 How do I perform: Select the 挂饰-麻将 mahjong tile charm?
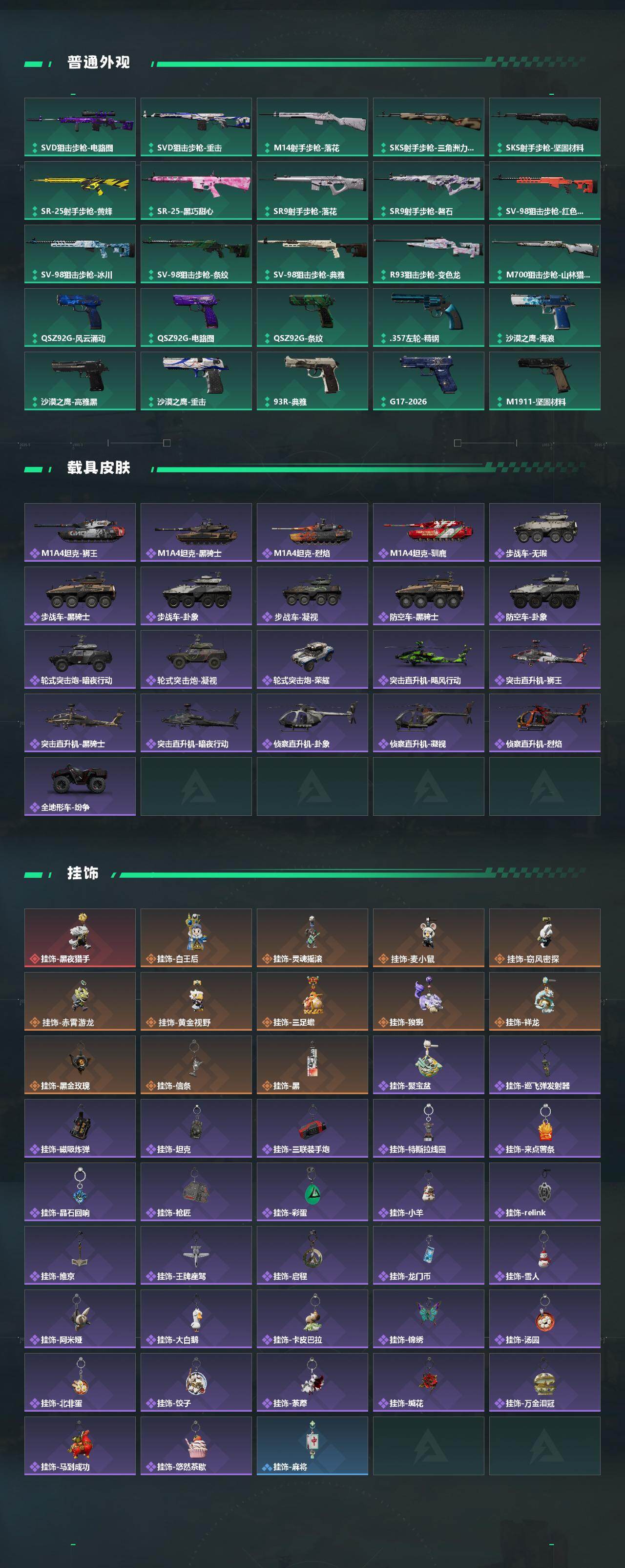point(312,1446)
